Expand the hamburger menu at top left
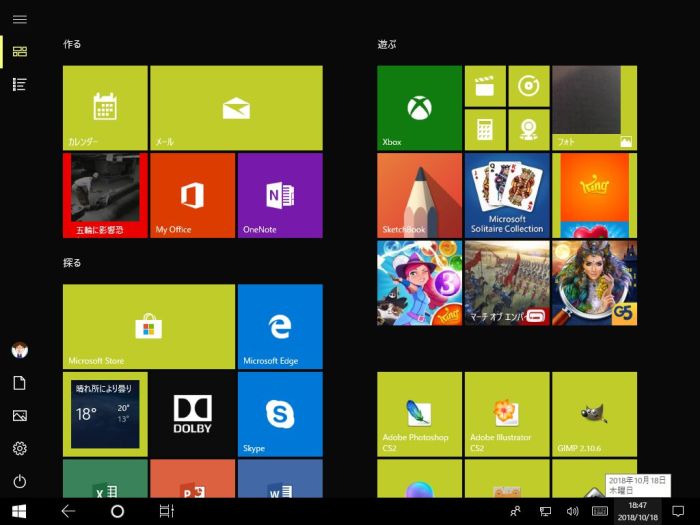Viewport: 700px width, 525px height. (19, 19)
